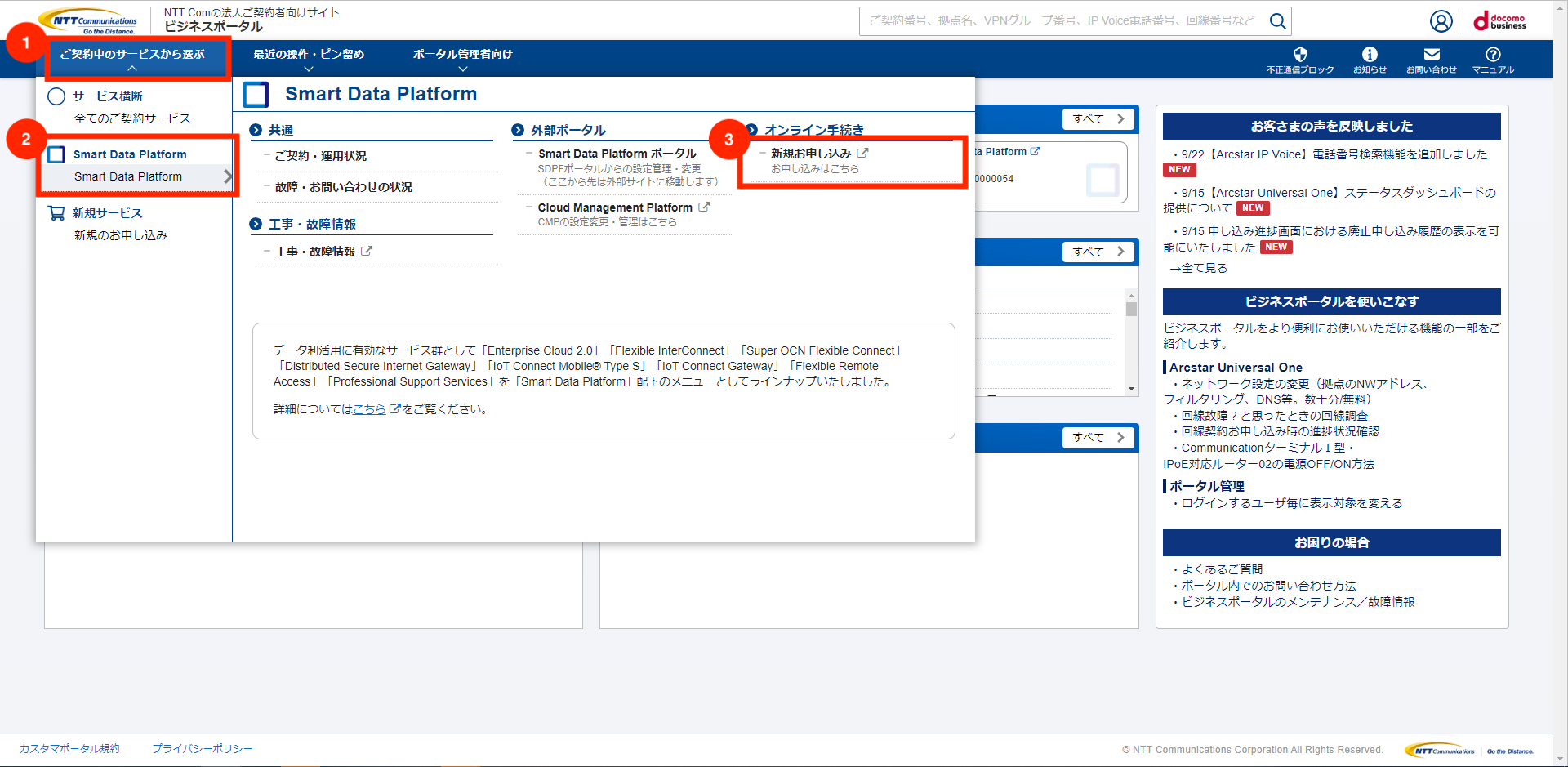This screenshot has height=767, width=1568.
Task: Click the サービス横断 circle icon
Action: click(56, 96)
